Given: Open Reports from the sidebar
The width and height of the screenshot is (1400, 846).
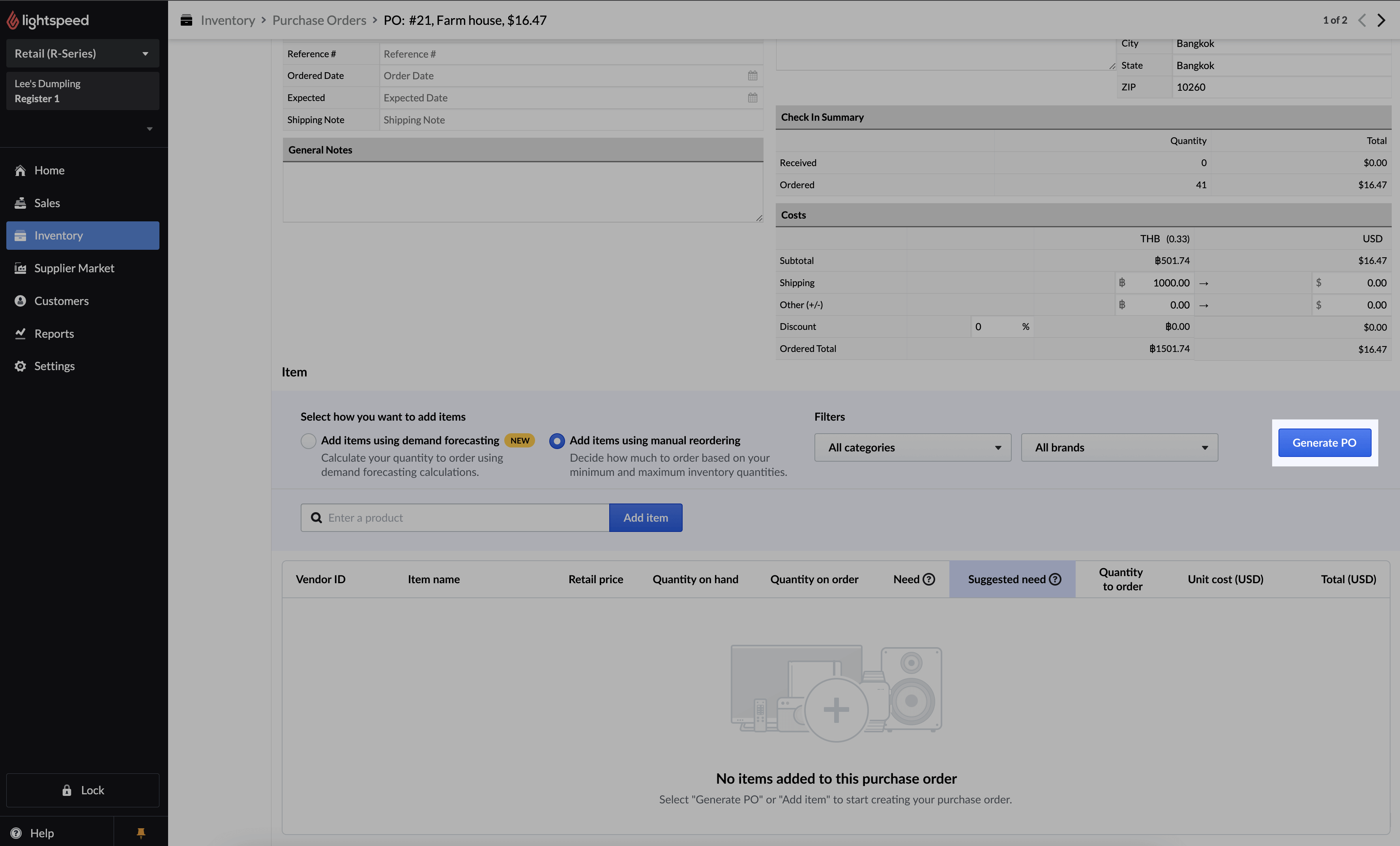Looking at the screenshot, I should (54, 333).
